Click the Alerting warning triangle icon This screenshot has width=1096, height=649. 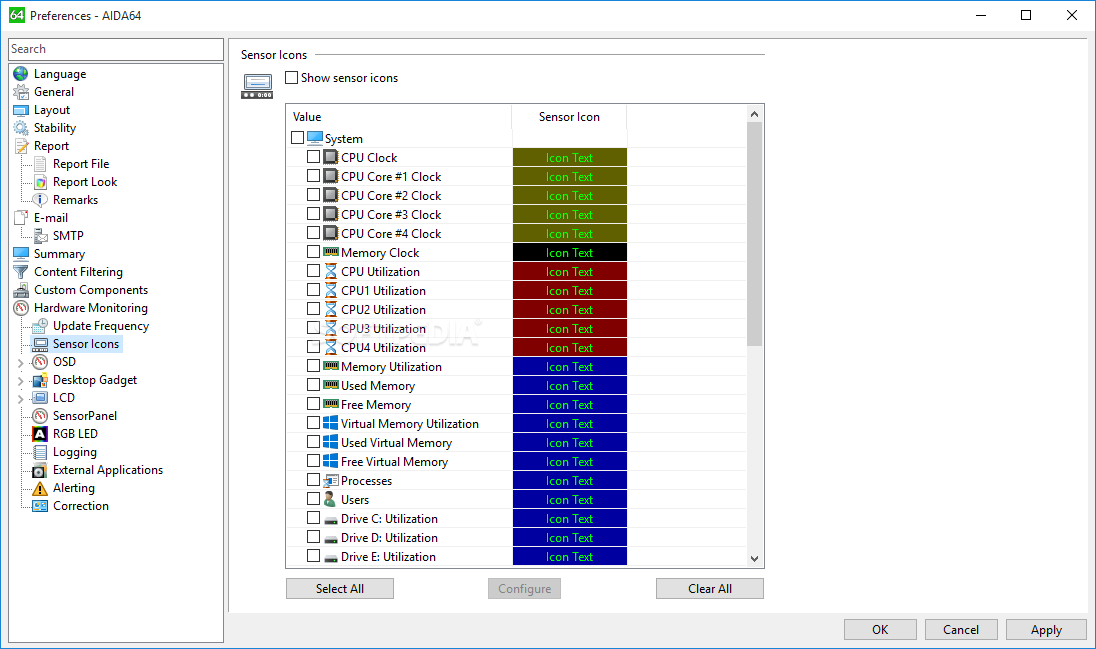pos(41,488)
